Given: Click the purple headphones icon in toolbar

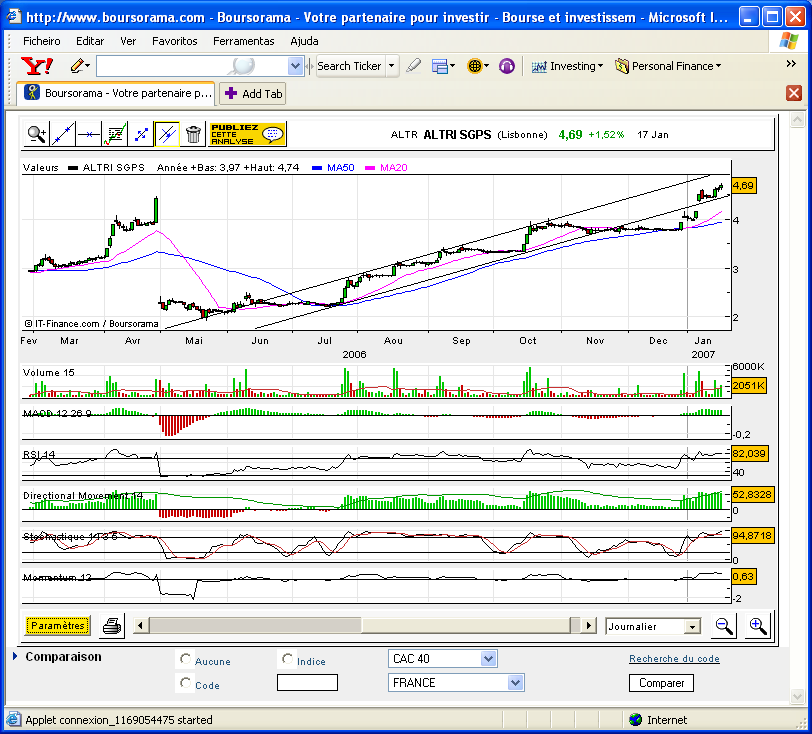Looking at the screenshot, I should 506,66.
